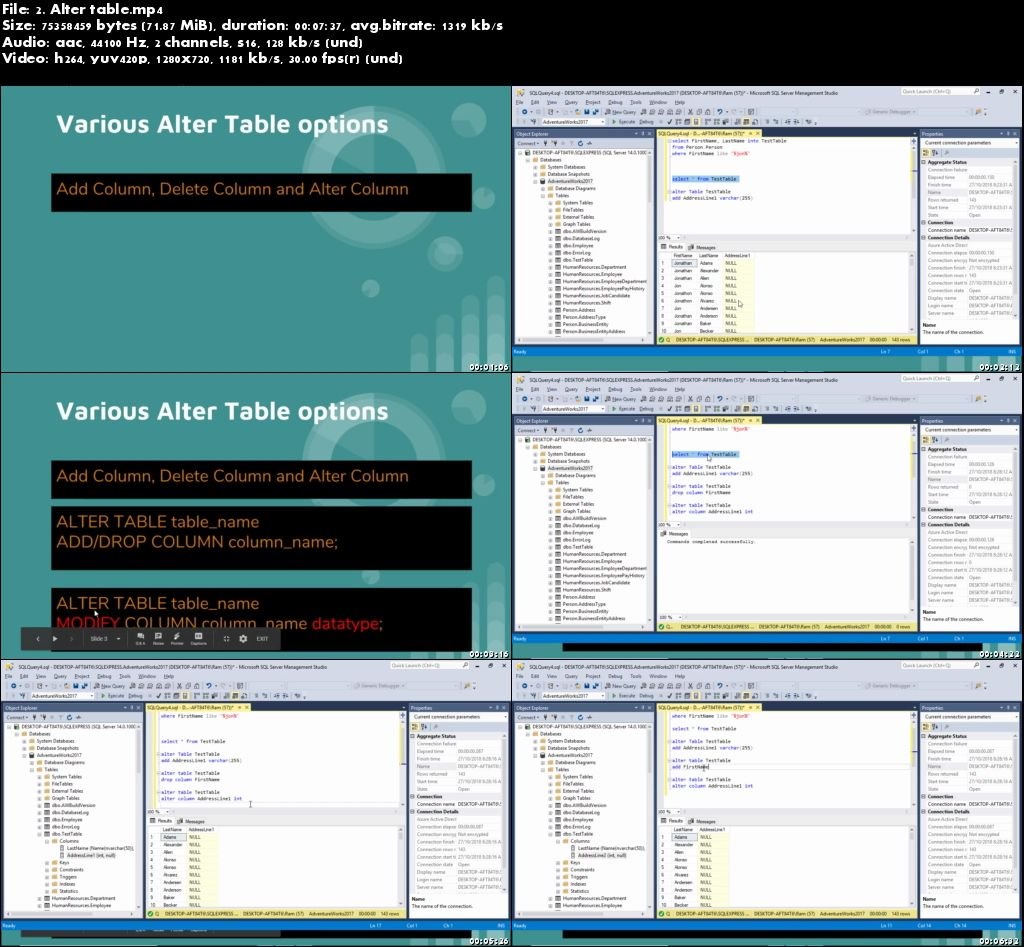The width and height of the screenshot is (1024, 947).
Task: Open File menu in 00:02:12 frame
Action: click(x=520, y=103)
